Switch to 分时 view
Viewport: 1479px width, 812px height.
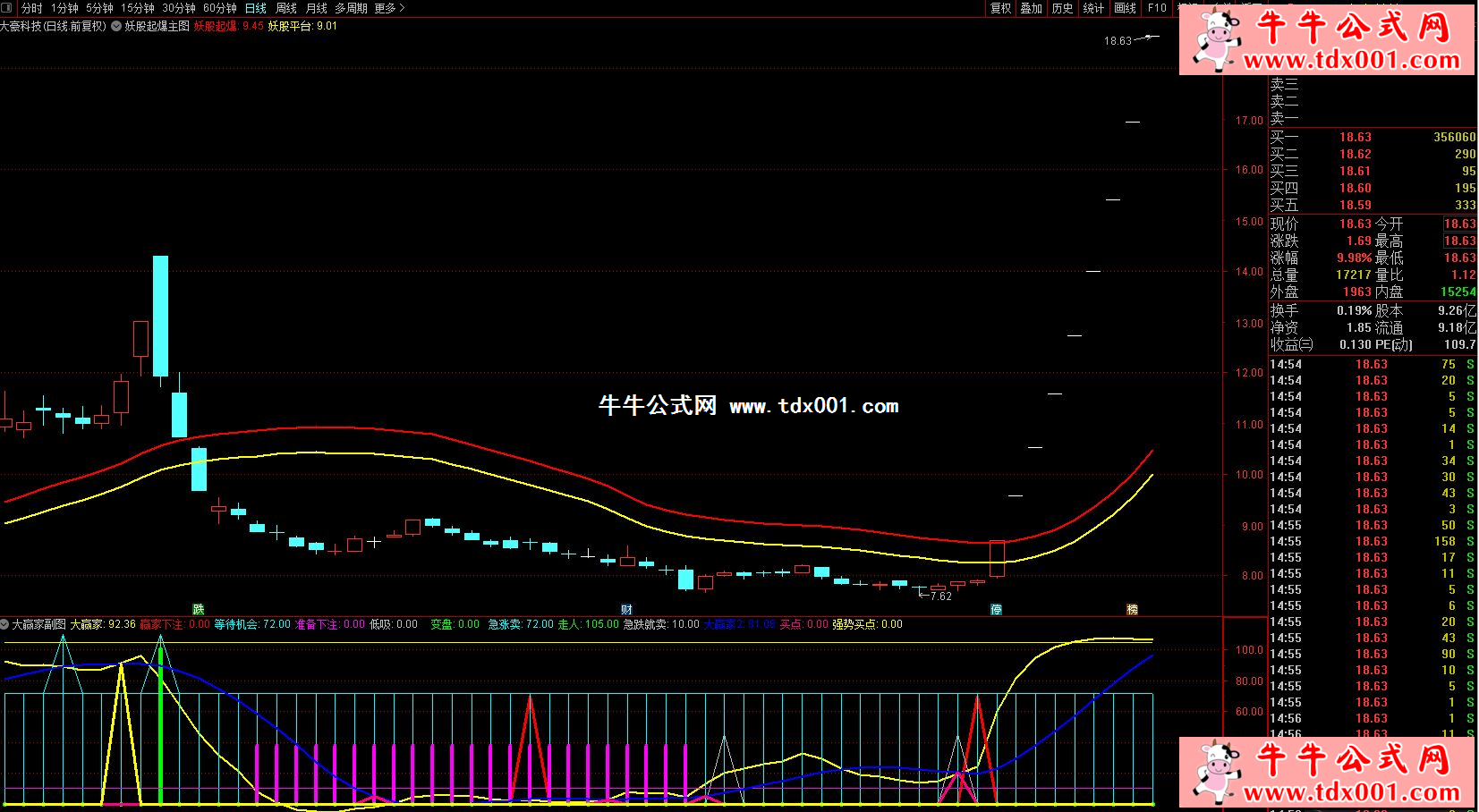(32, 8)
